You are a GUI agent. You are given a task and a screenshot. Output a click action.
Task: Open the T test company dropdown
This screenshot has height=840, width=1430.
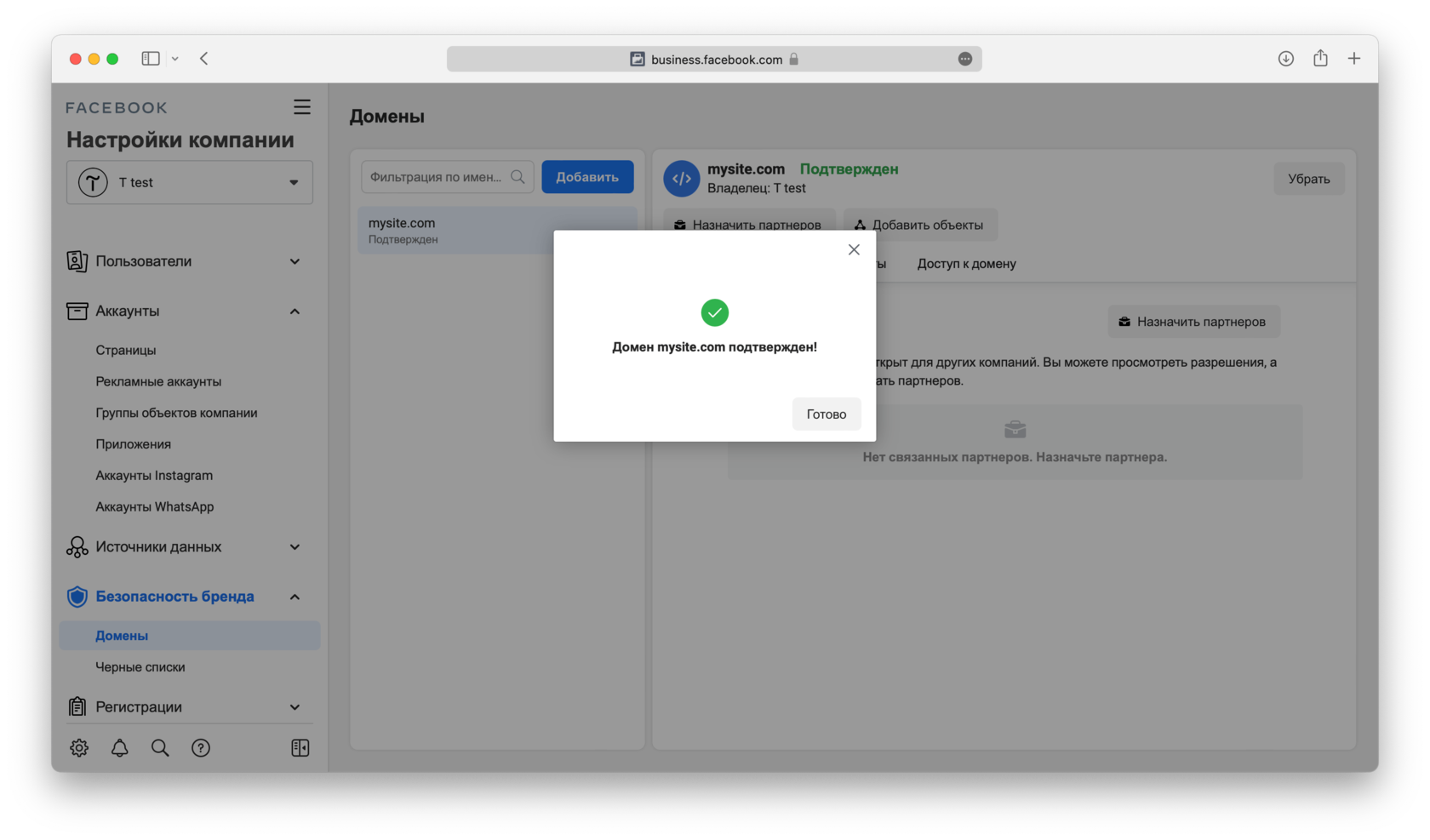coord(190,182)
